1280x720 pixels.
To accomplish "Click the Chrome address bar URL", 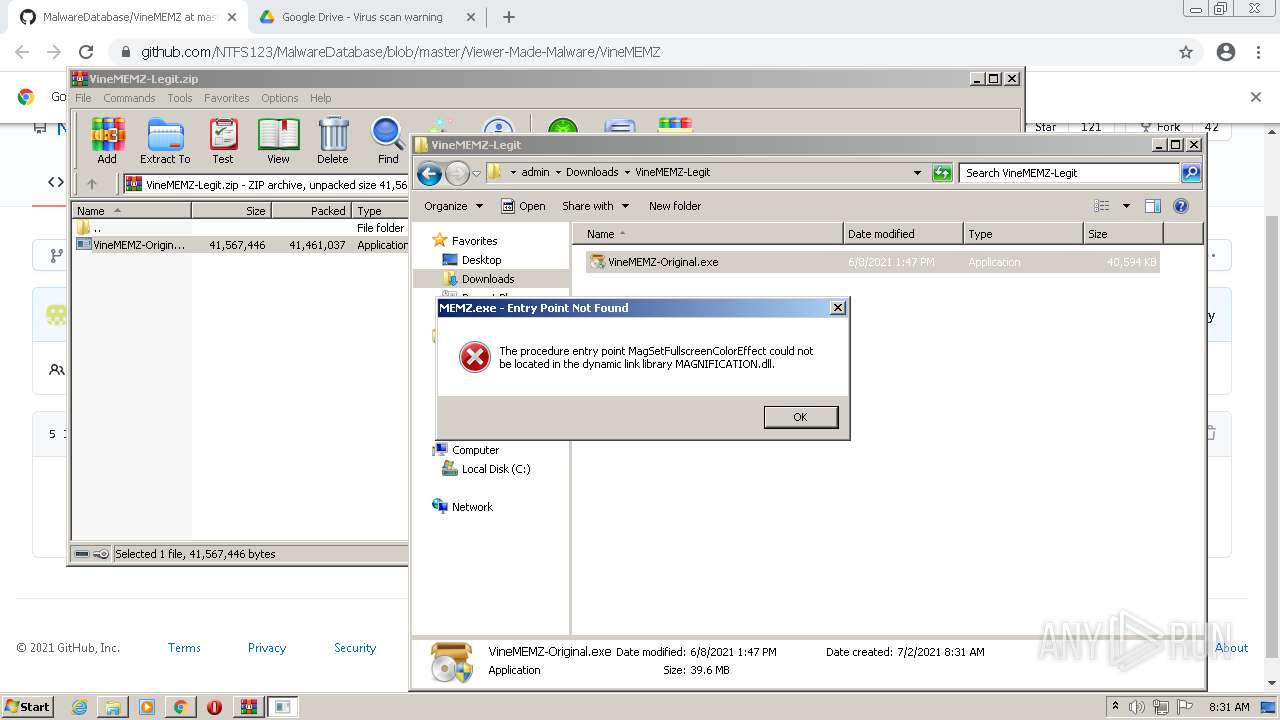I will click(400, 52).
